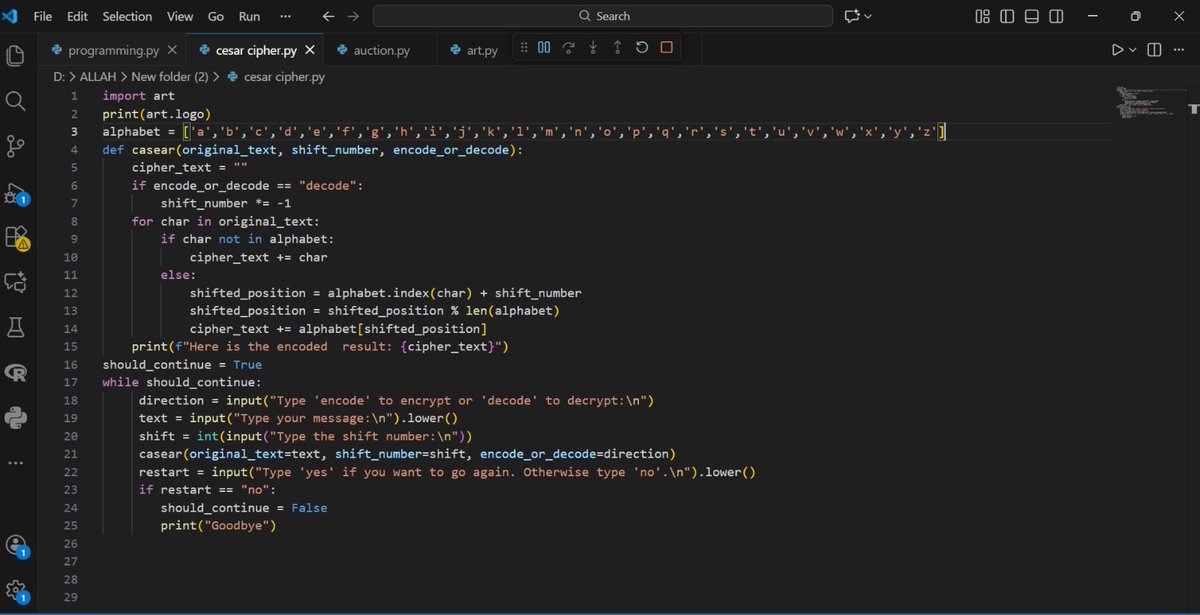Go forward with the right arrow
The image size is (1200, 615).
pos(352,16)
